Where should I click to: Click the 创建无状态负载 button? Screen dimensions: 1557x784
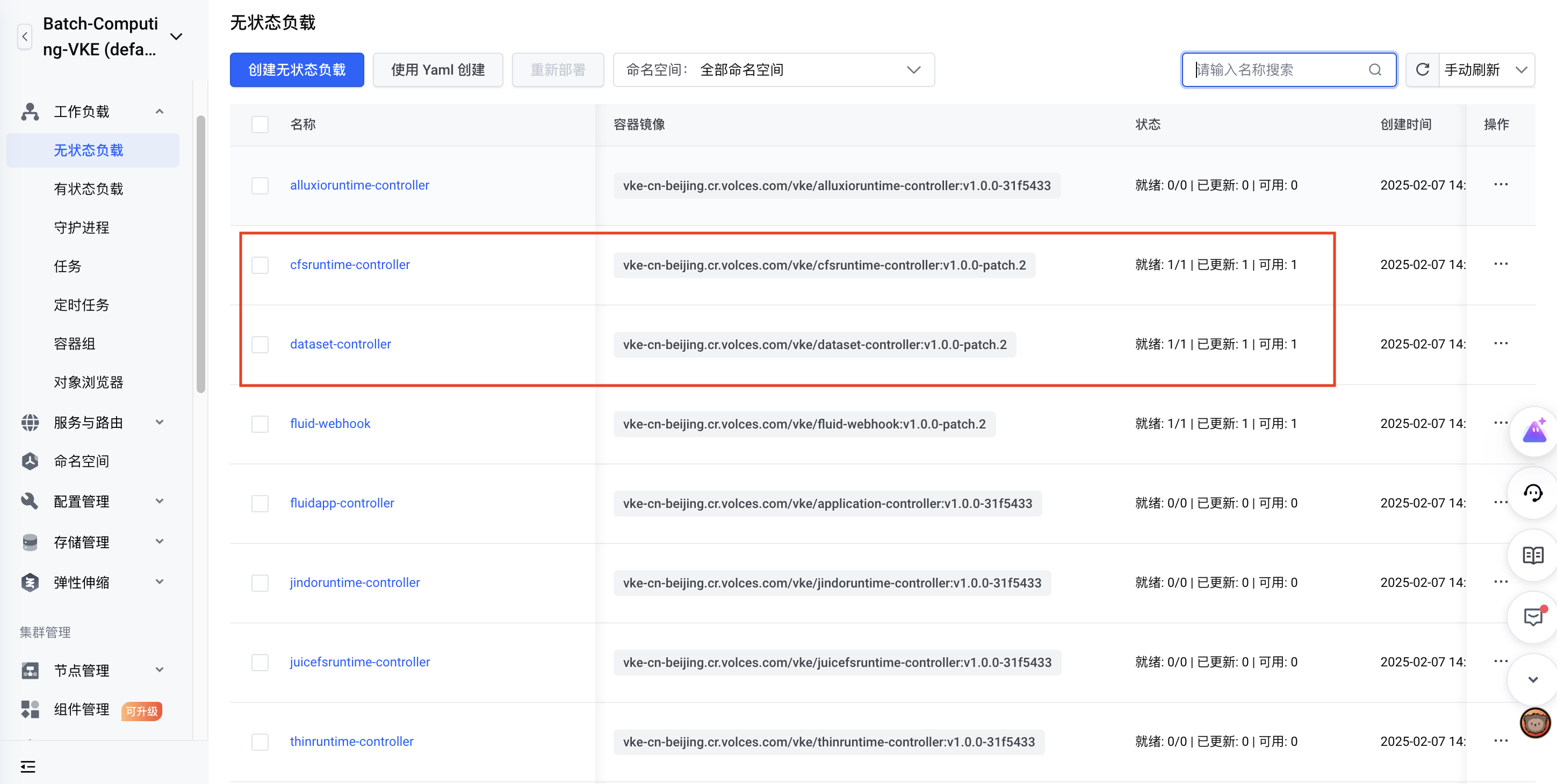pyautogui.click(x=297, y=69)
